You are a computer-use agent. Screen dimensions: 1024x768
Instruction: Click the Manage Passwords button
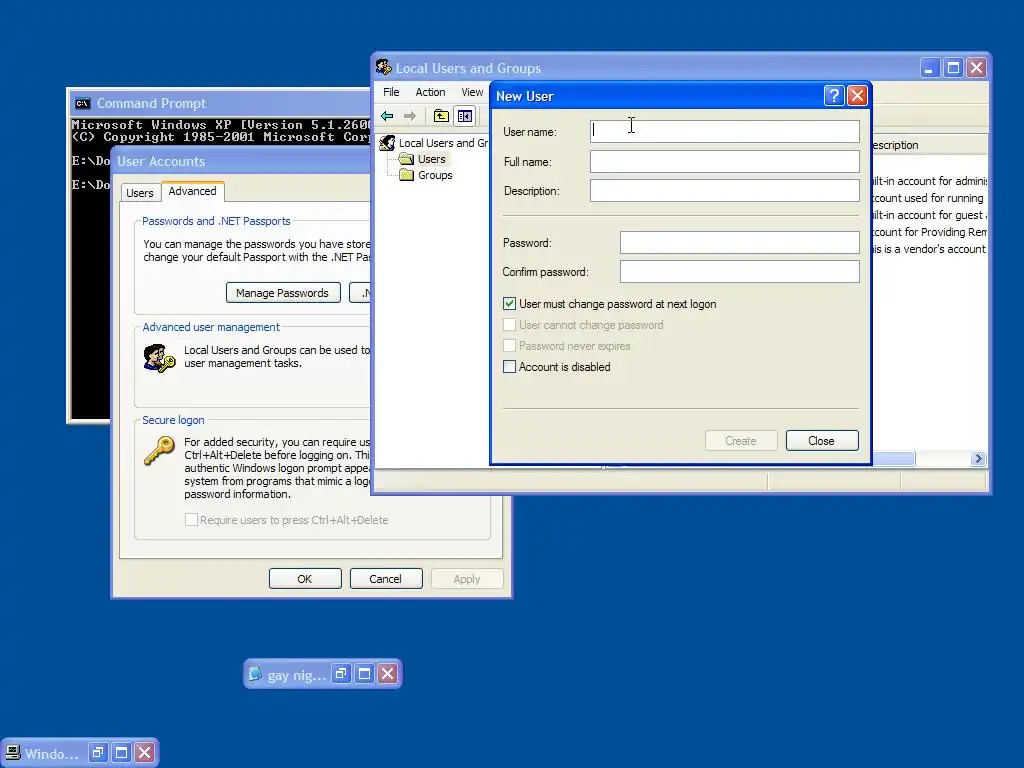click(x=282, y=293)
